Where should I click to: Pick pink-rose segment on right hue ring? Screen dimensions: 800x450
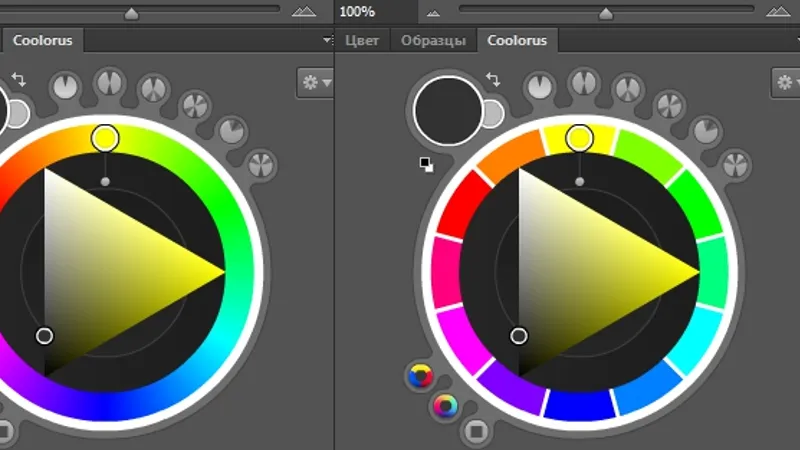(x=447, y=273)
